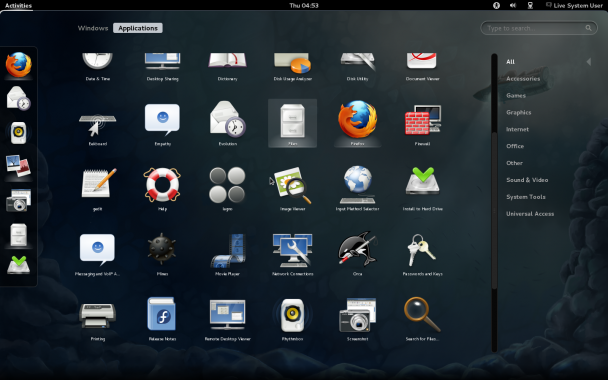Launch Input Method Selector
608x380 pixels.
coord(357,188)
